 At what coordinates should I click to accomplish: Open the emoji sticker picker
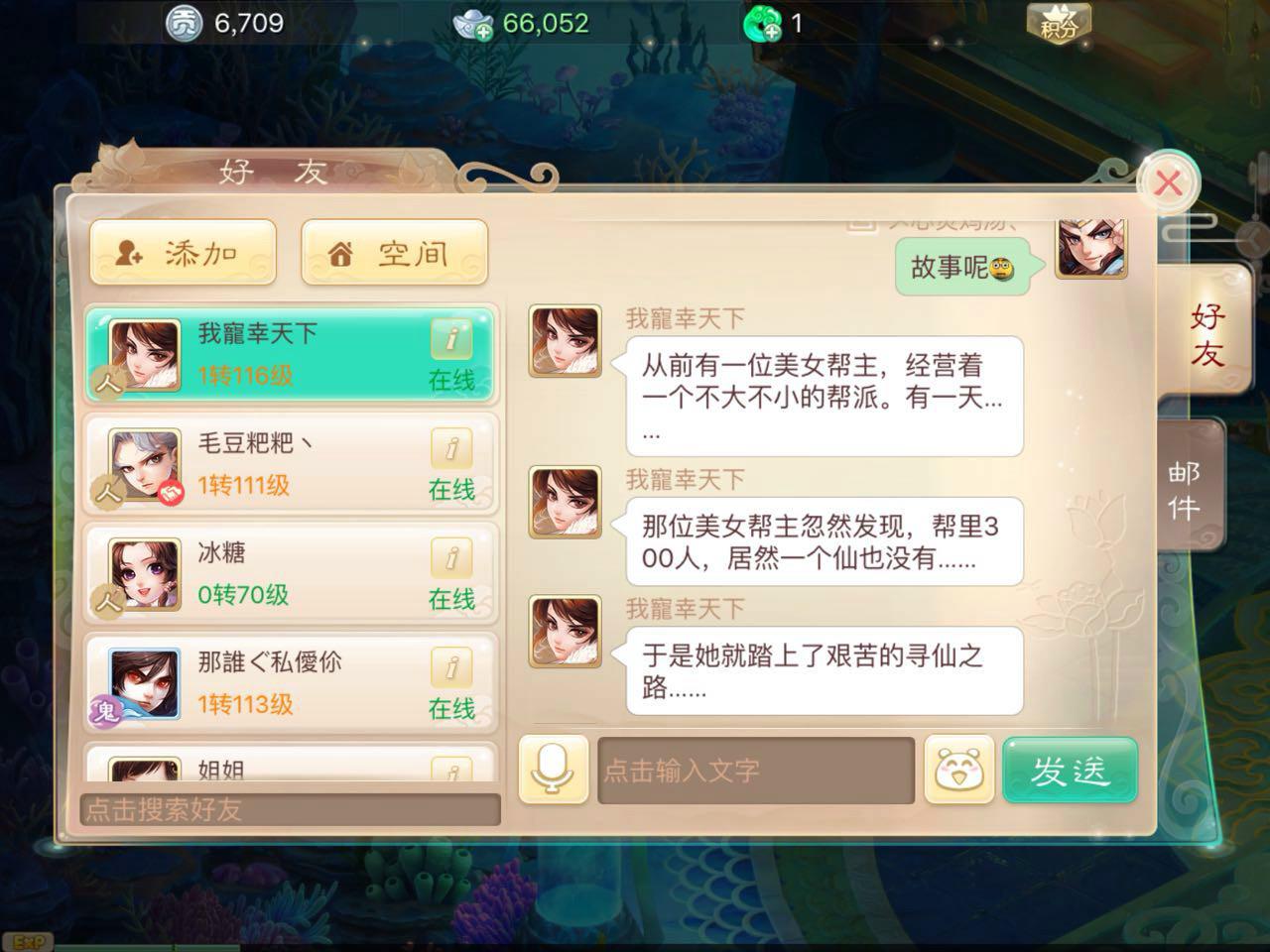(x=958, y=770)
